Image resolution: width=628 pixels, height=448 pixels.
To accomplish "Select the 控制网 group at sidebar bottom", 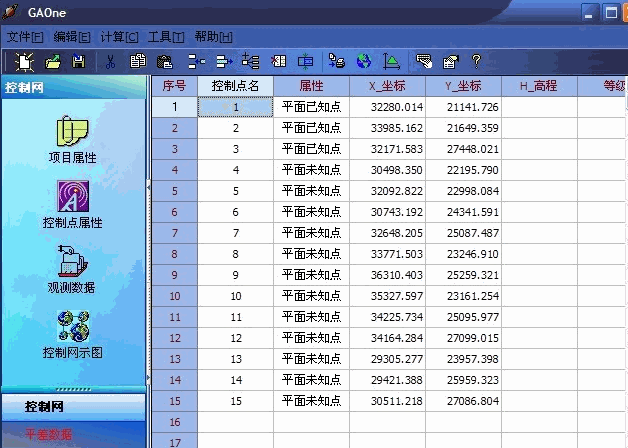I will (x=44, y=407).
